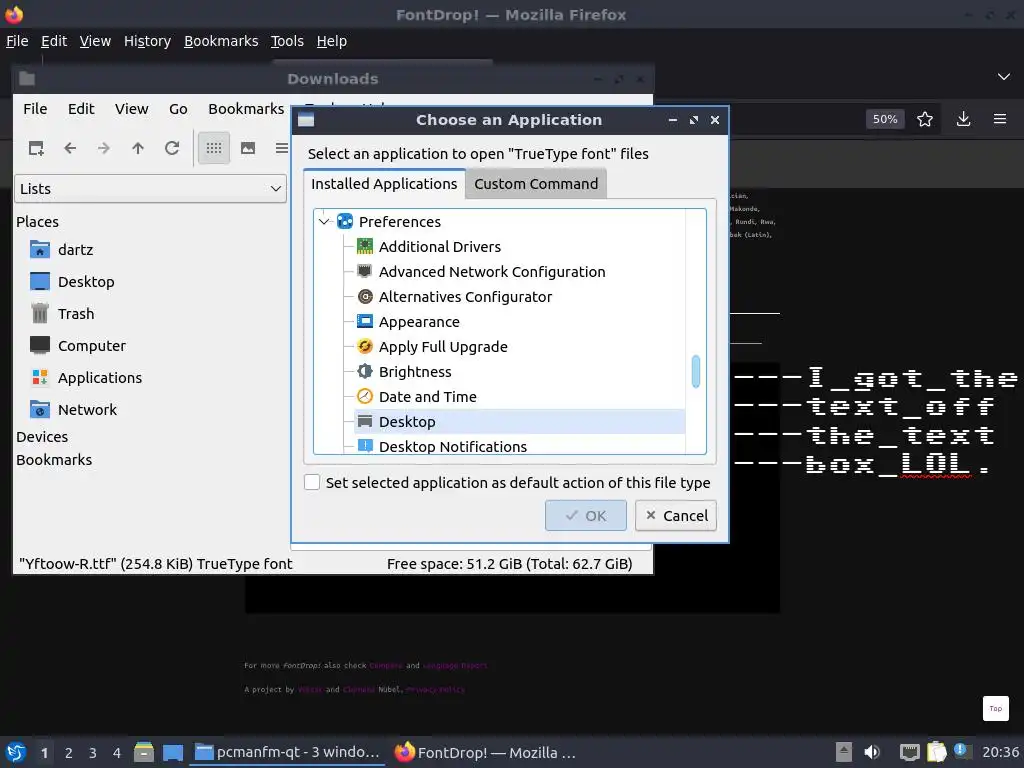The width and height of the screenshot is (1024, 768).
Task: Open the Lists side pane dropdown
Action: 150,189
